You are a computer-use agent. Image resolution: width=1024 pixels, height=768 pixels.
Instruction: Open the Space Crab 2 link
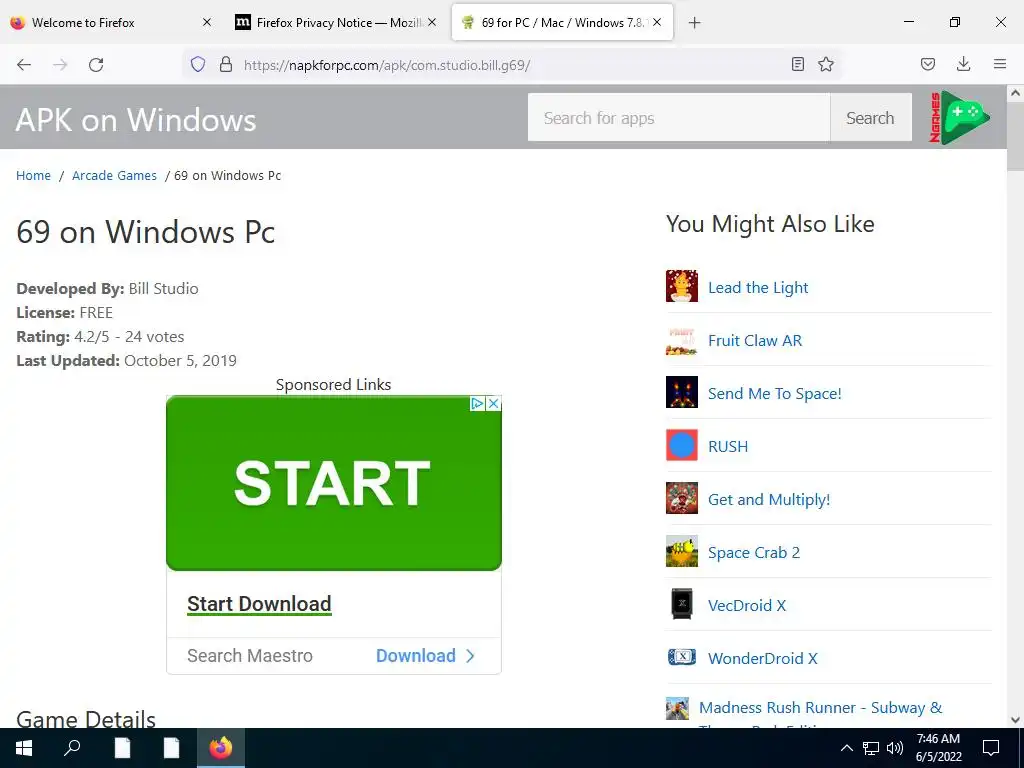coord(754,552)
